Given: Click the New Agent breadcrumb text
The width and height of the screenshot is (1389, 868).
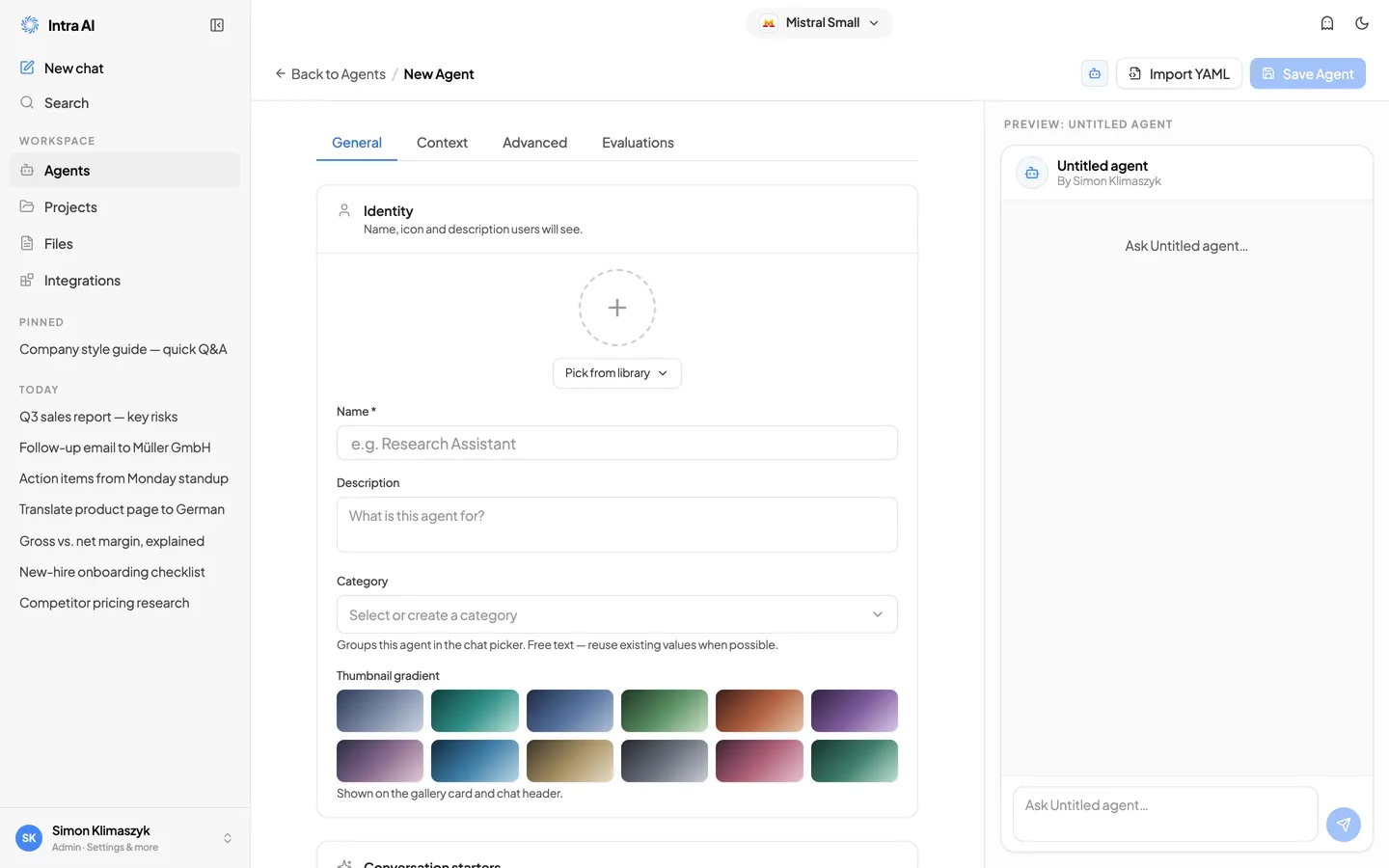Looking at the screenshot, I should click(x=439, y=74).
